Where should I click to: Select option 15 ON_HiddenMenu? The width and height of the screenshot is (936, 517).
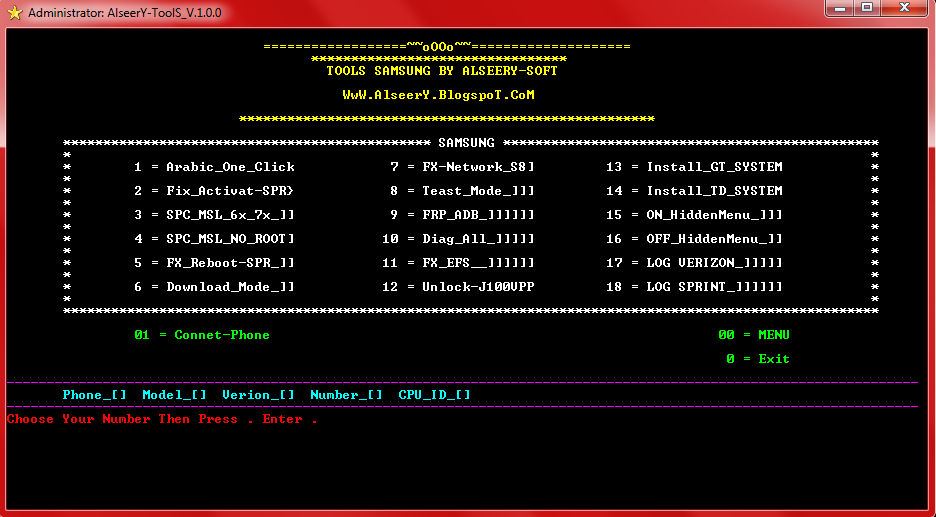pyautogui.click(x=694, y=215)
